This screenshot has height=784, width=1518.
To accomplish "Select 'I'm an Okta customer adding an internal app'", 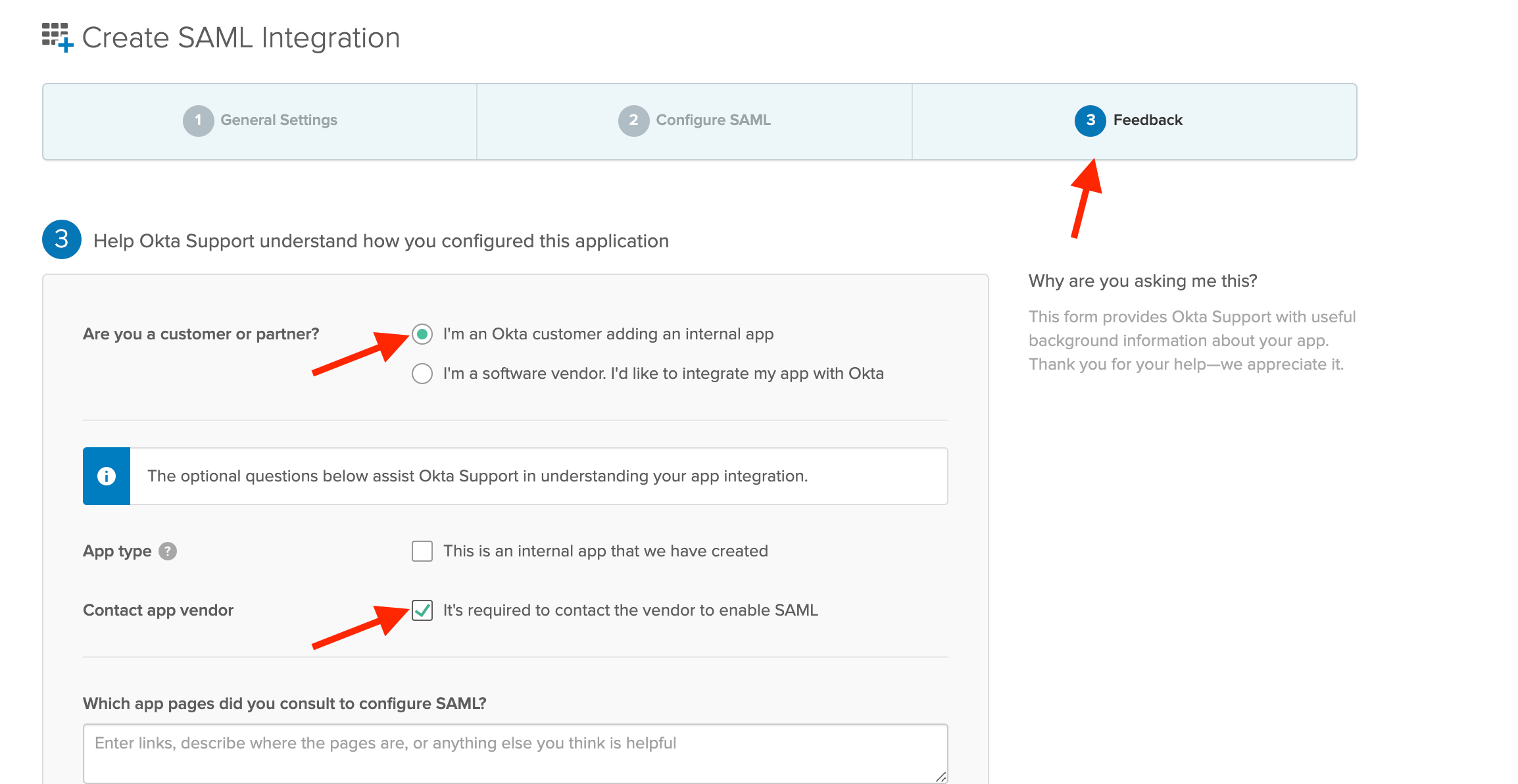I will 422,334.
